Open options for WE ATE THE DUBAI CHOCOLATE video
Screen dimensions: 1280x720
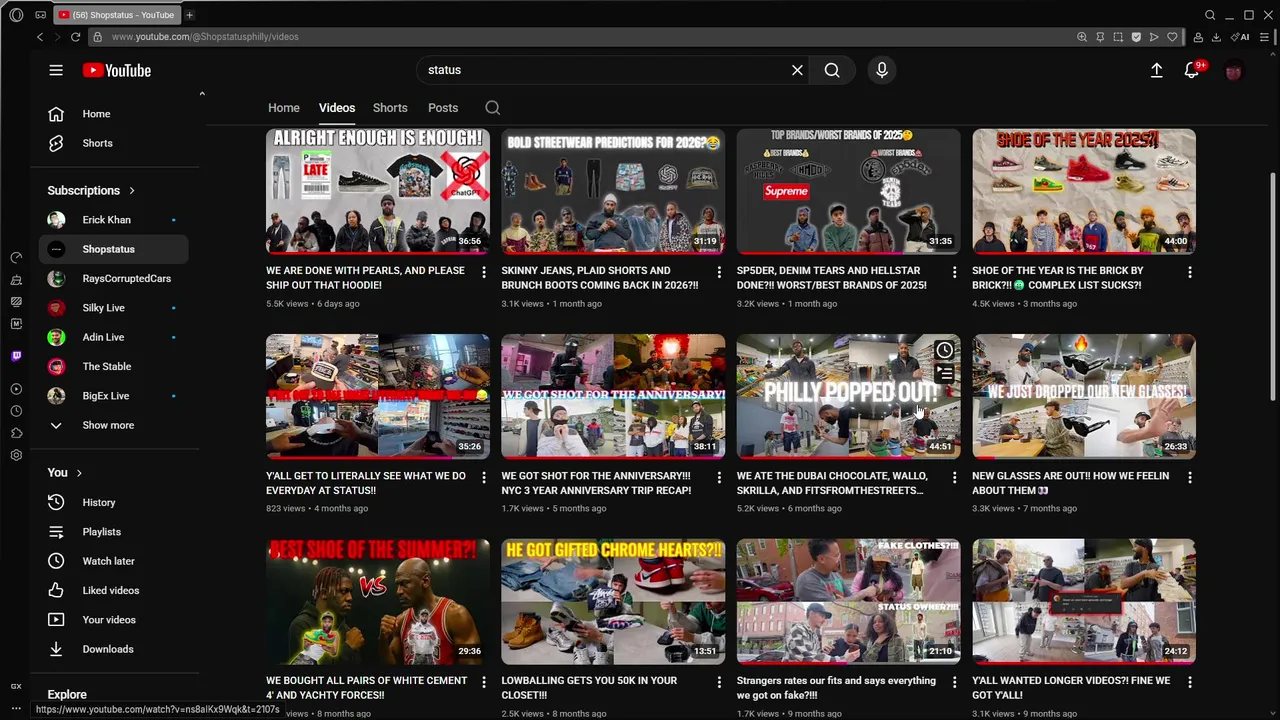pos(954,478)
